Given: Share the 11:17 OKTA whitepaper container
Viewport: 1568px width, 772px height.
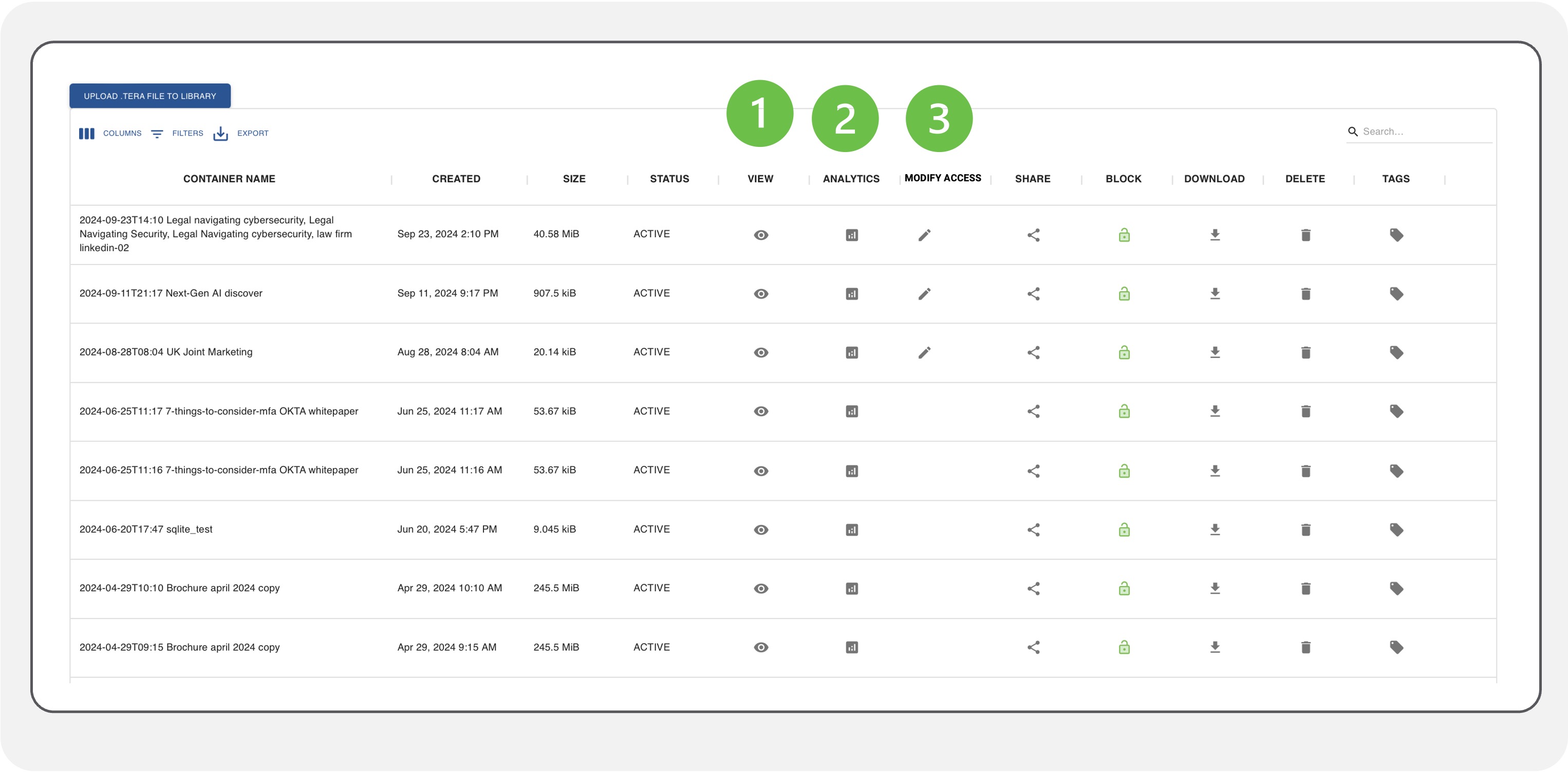Looking at the screenshot, I should (x=1034, y=412).
